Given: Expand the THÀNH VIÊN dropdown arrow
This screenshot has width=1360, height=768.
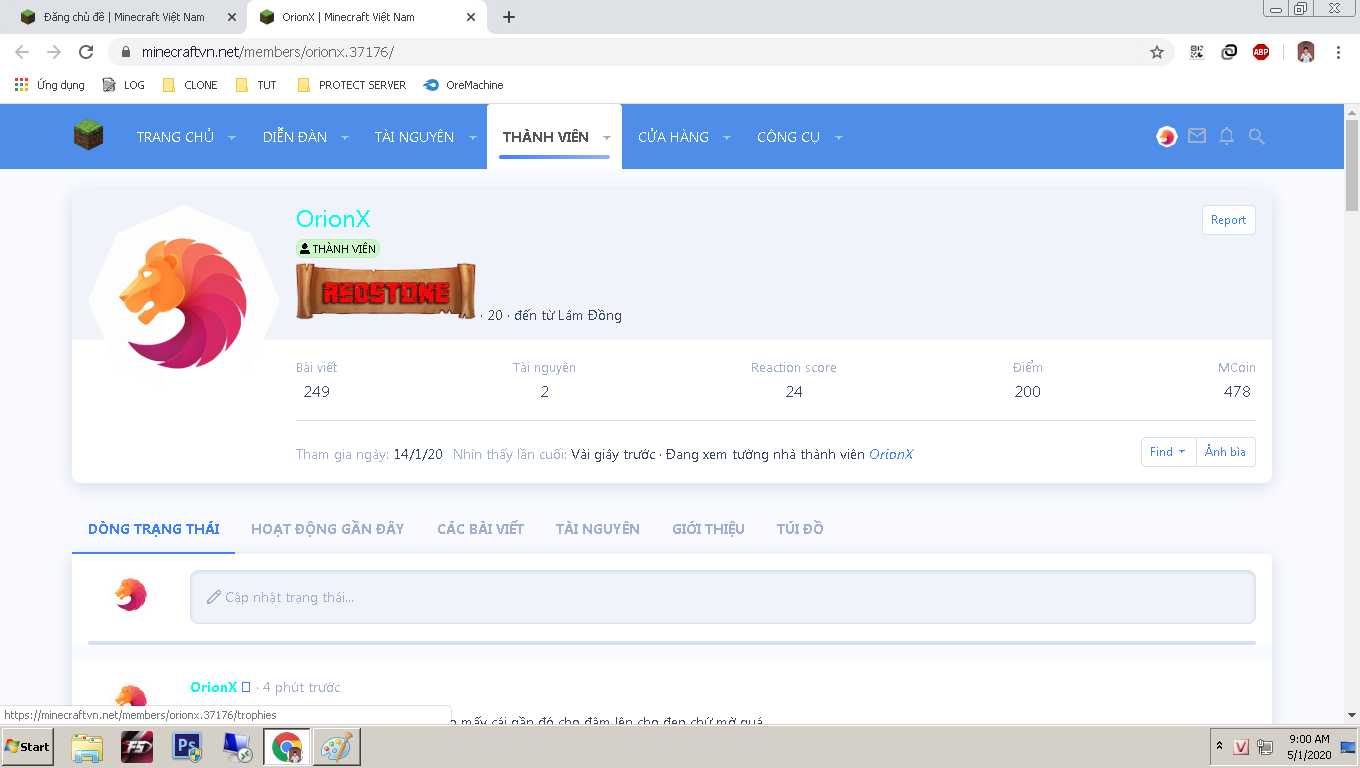Looking at the screenshot, I should click(x=607, y=137).
